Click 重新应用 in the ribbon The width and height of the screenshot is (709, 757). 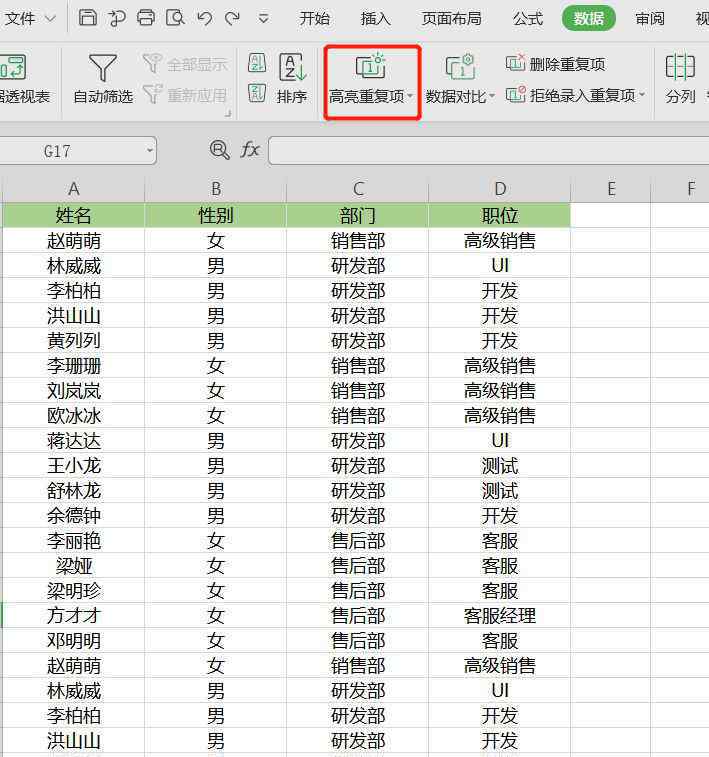pyautogui.click(x=186, y=95)
